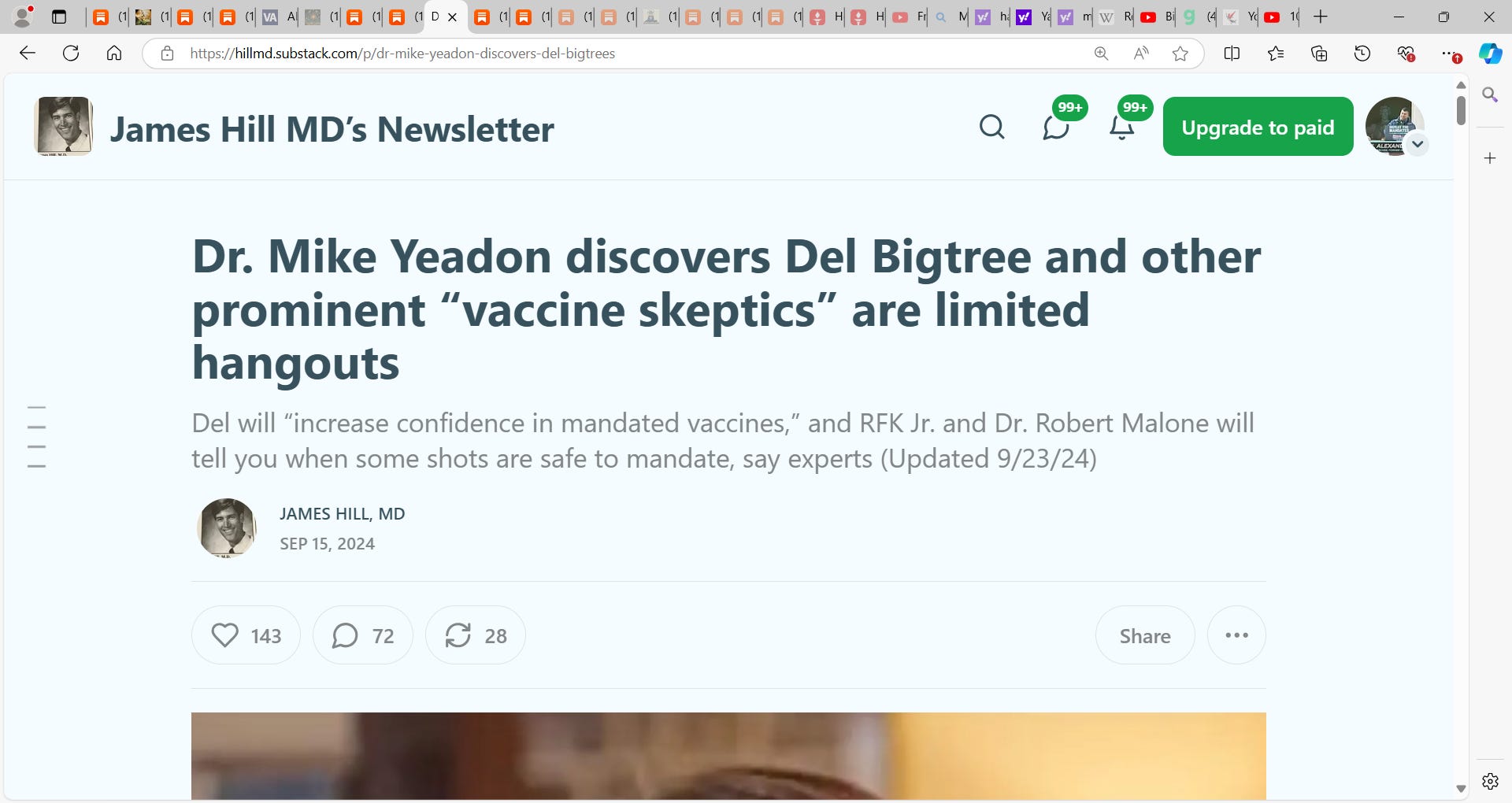The height and width of the screenshot is (803, 1512).
Task: Switch to the last YouTube tab
Action: click(x=1280, y=17)
